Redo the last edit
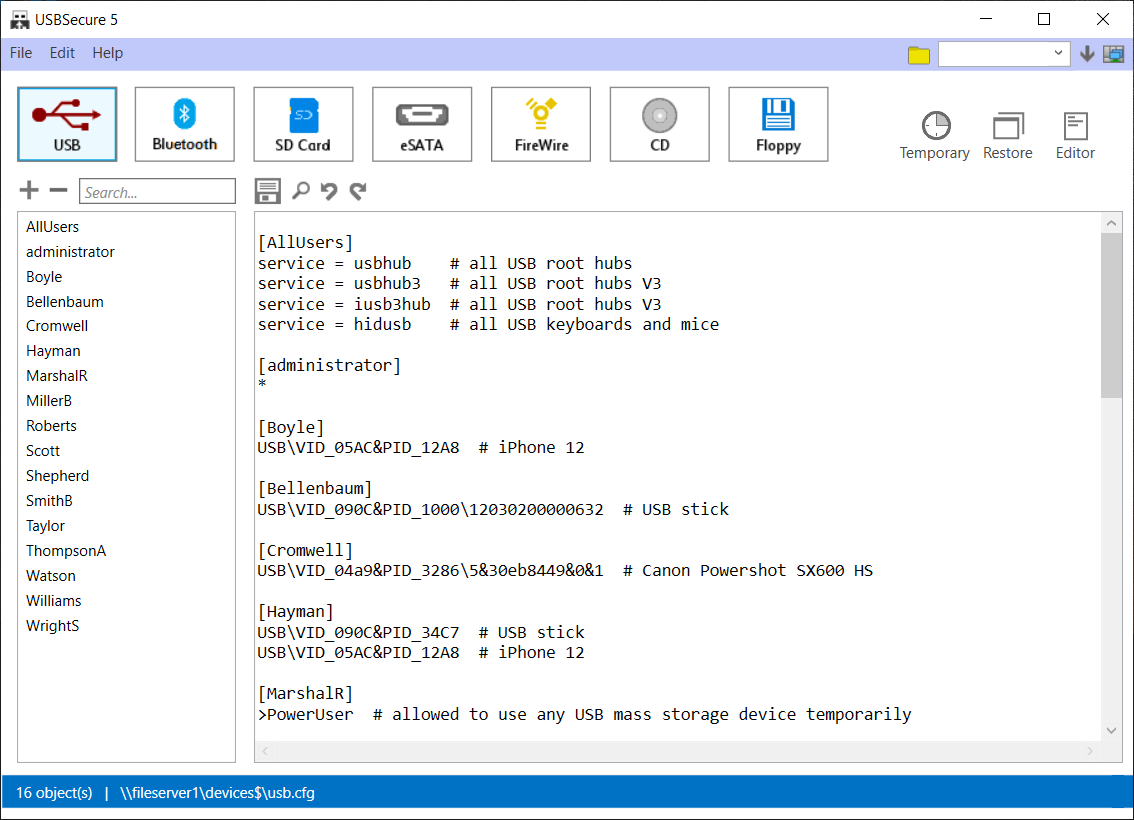Viewport: 1134px width, 820px height. [358, 191]
